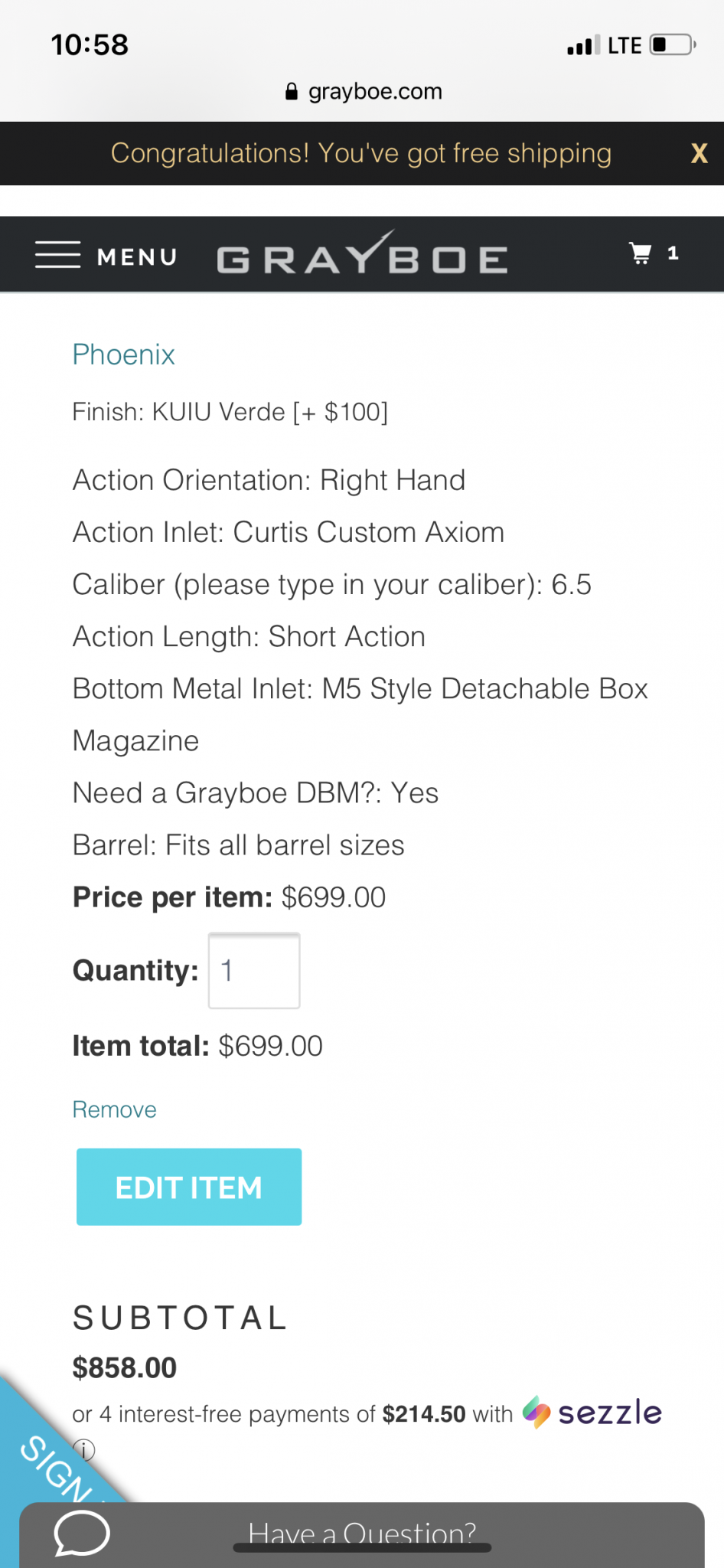724x1568 pixels.
Task: Open the Phoenix product link
Action: tap(124, 354)
